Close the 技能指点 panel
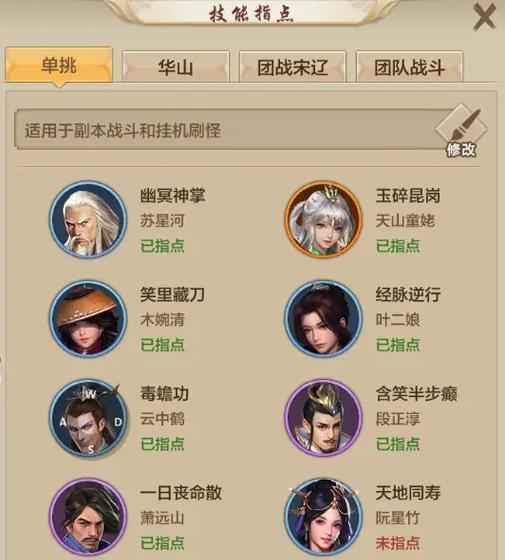The height and width of the screenshot is (560, 505). 484,17
